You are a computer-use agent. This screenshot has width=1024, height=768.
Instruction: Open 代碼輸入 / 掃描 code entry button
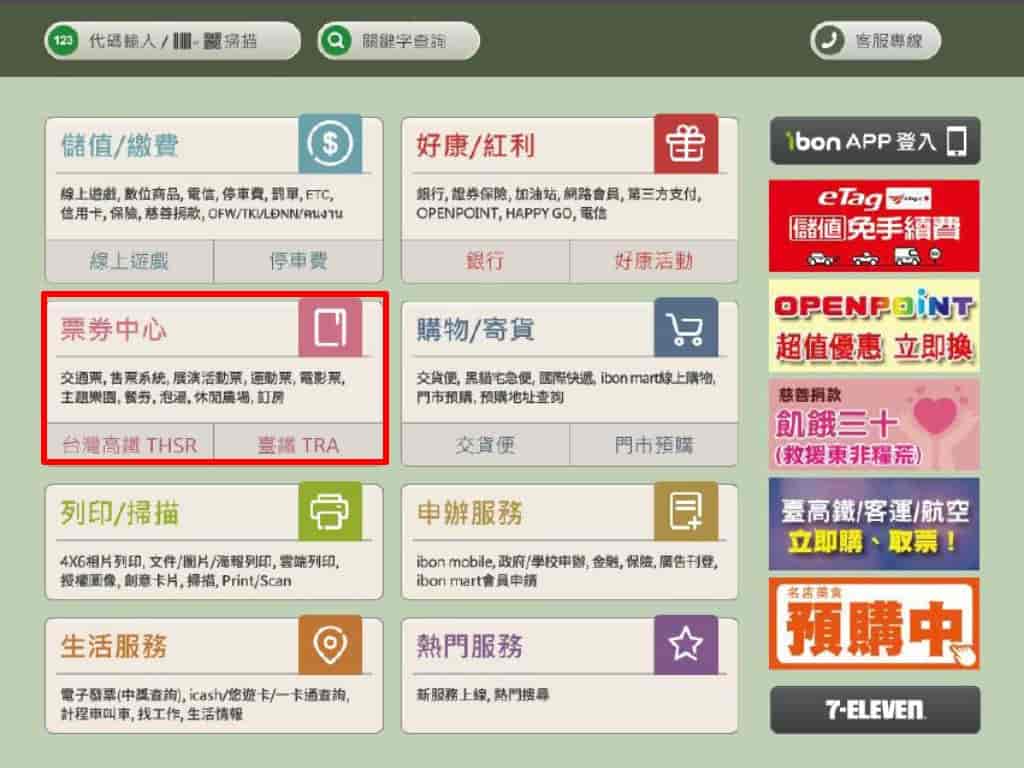pos(172,40)
